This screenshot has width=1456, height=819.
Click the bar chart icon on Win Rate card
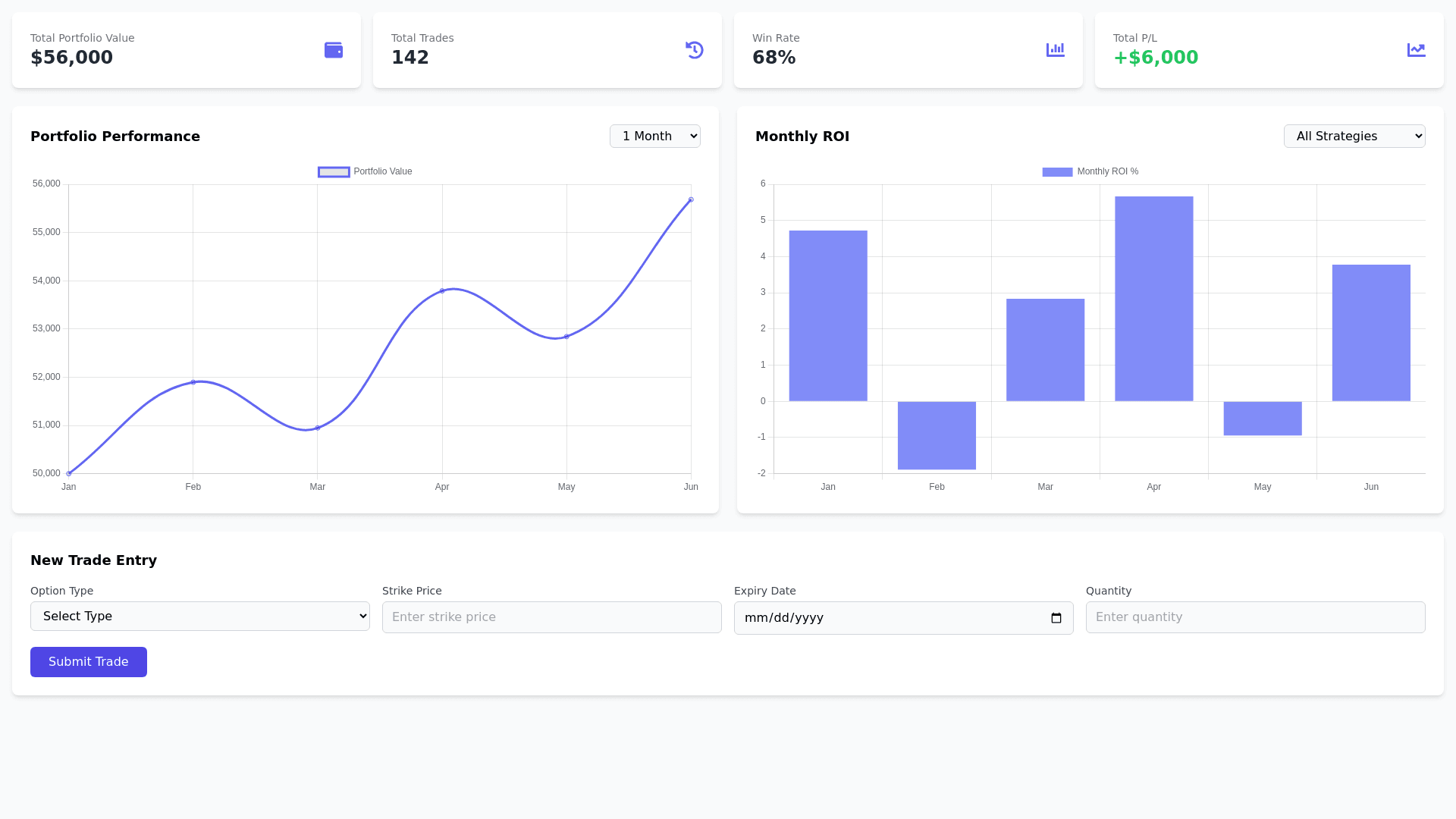pos(1056,50)
